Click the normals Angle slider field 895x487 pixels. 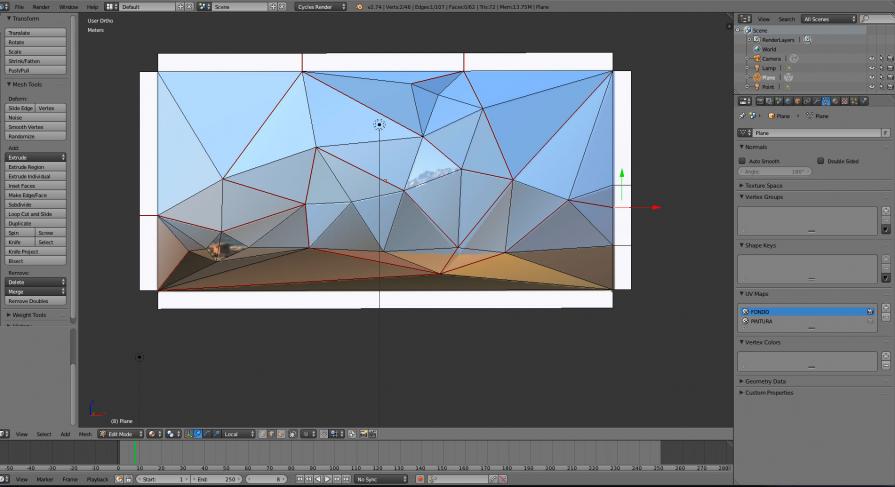tap(776, 171)
